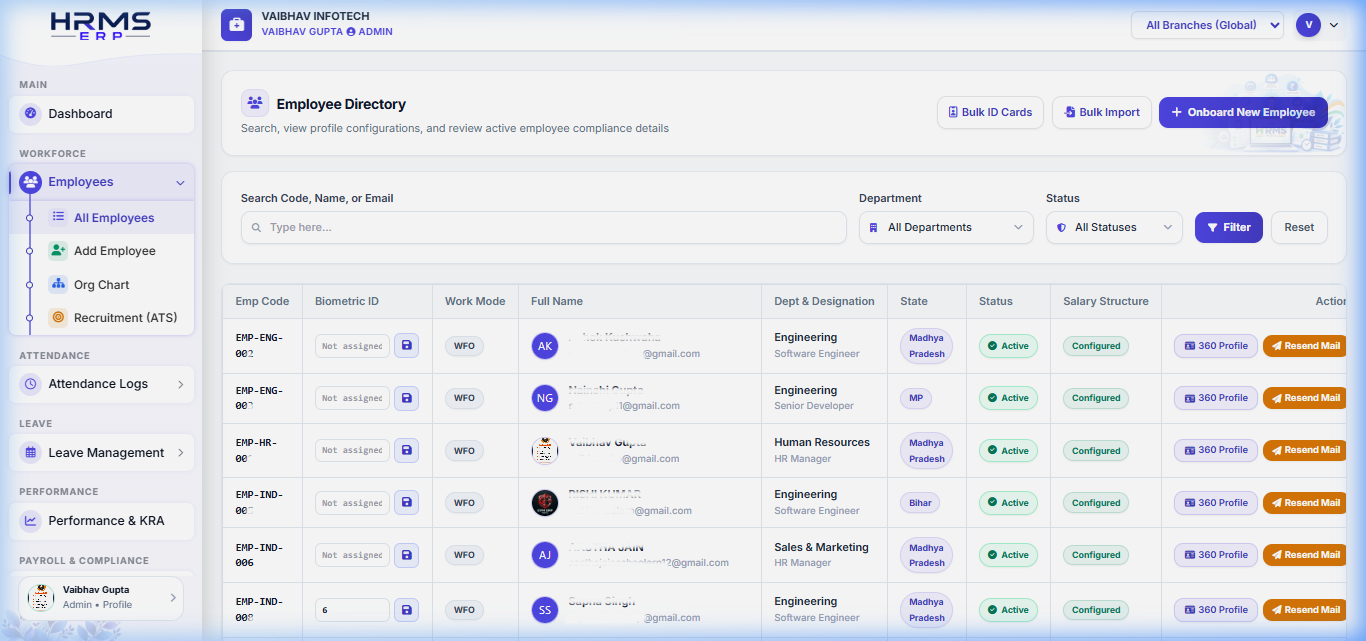This screenshot has width=1366, height=641.
Task: Collapse the Employees submenu chevron
Action: pyautogui.click(x=180, y=183)
